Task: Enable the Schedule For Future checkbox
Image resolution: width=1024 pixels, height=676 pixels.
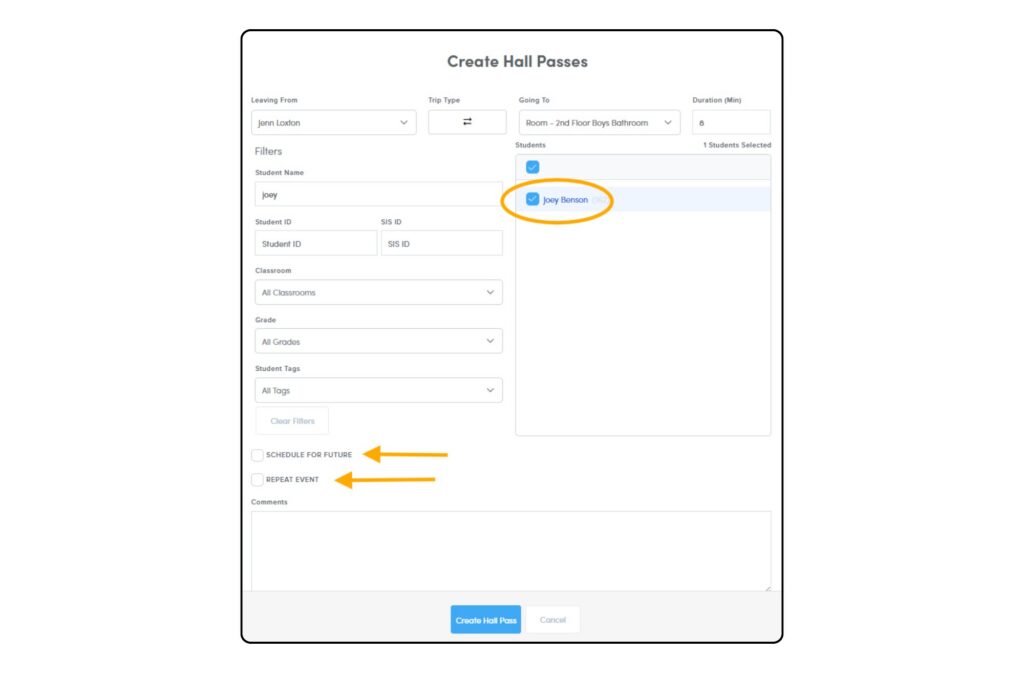Action: 258,455
